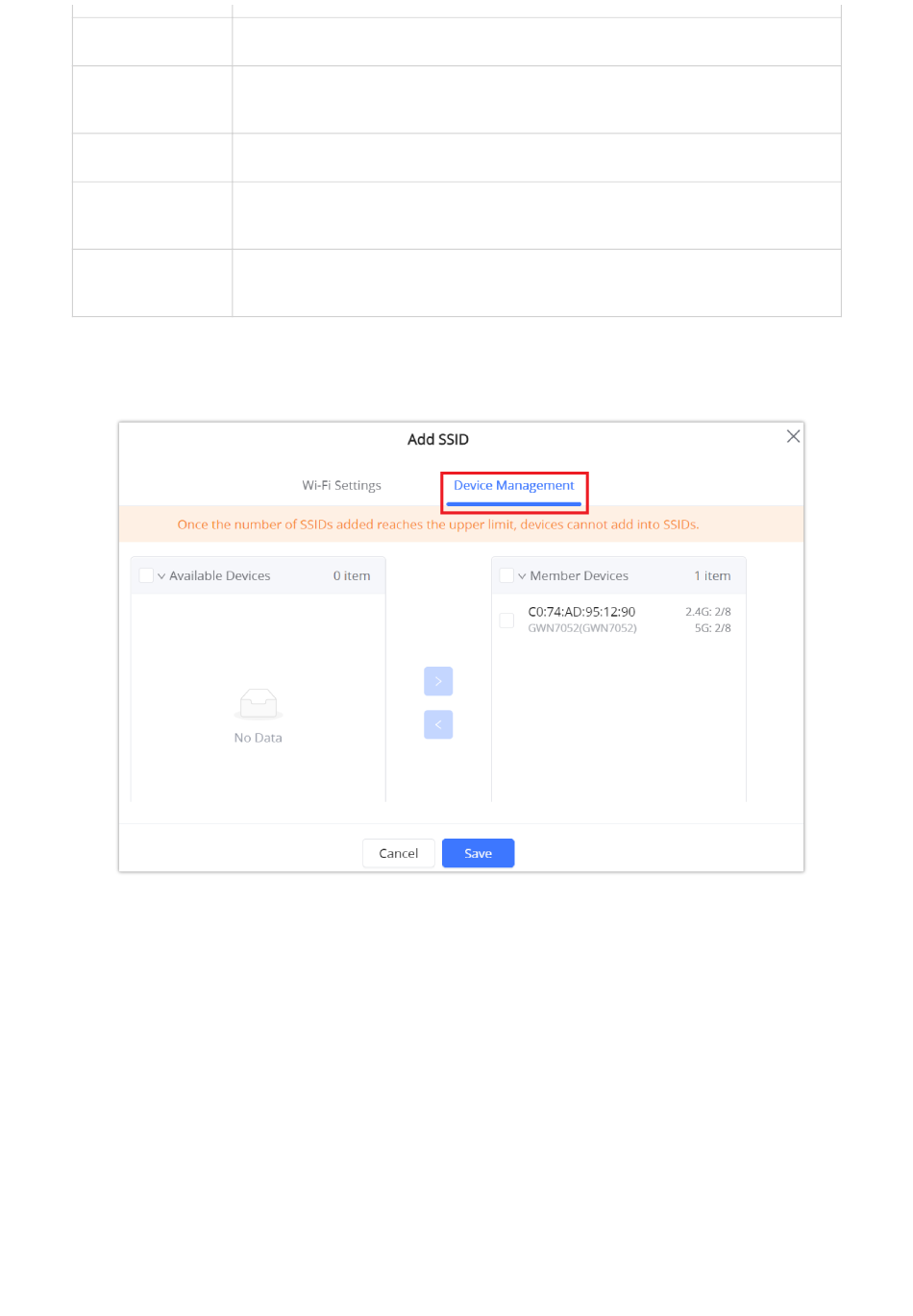Click the No Data empty box icon
913x1316 pixels.
click(x=259, y=704)
